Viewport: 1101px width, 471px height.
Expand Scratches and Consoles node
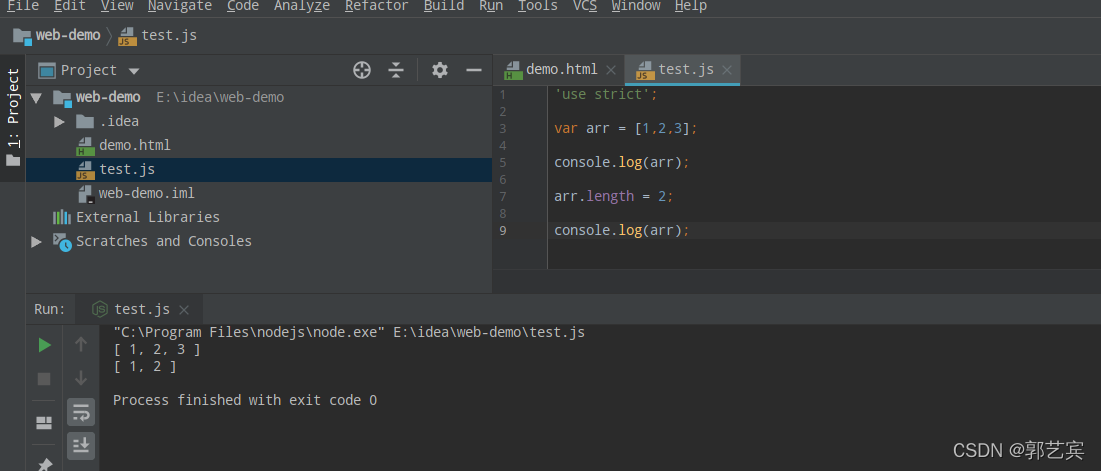tap(37, 241)
